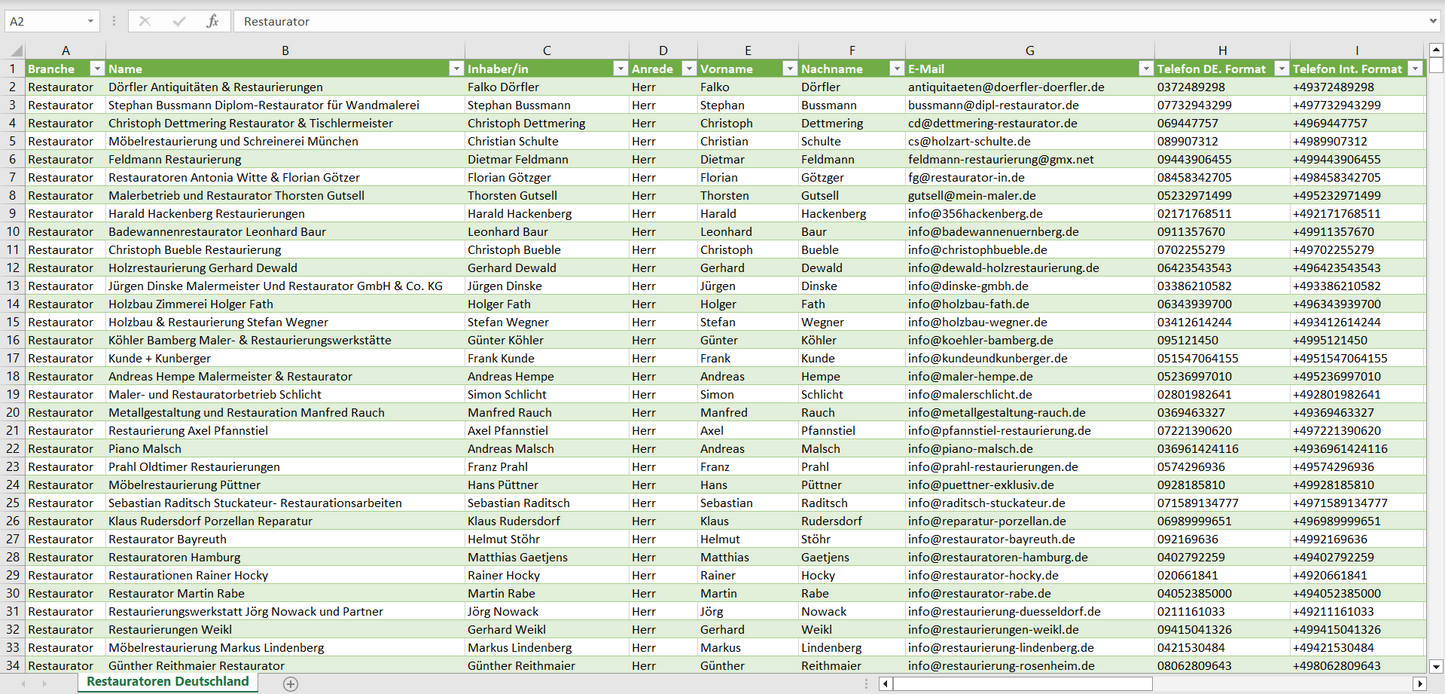The image size is (1445, 694).
Task: Open the Name Box dropdown arrow
Action: (x=90, y=21)
